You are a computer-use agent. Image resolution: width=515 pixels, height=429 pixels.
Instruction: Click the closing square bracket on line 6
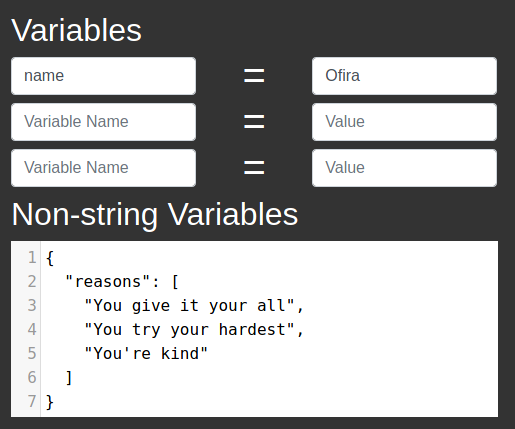pos(69,378)
